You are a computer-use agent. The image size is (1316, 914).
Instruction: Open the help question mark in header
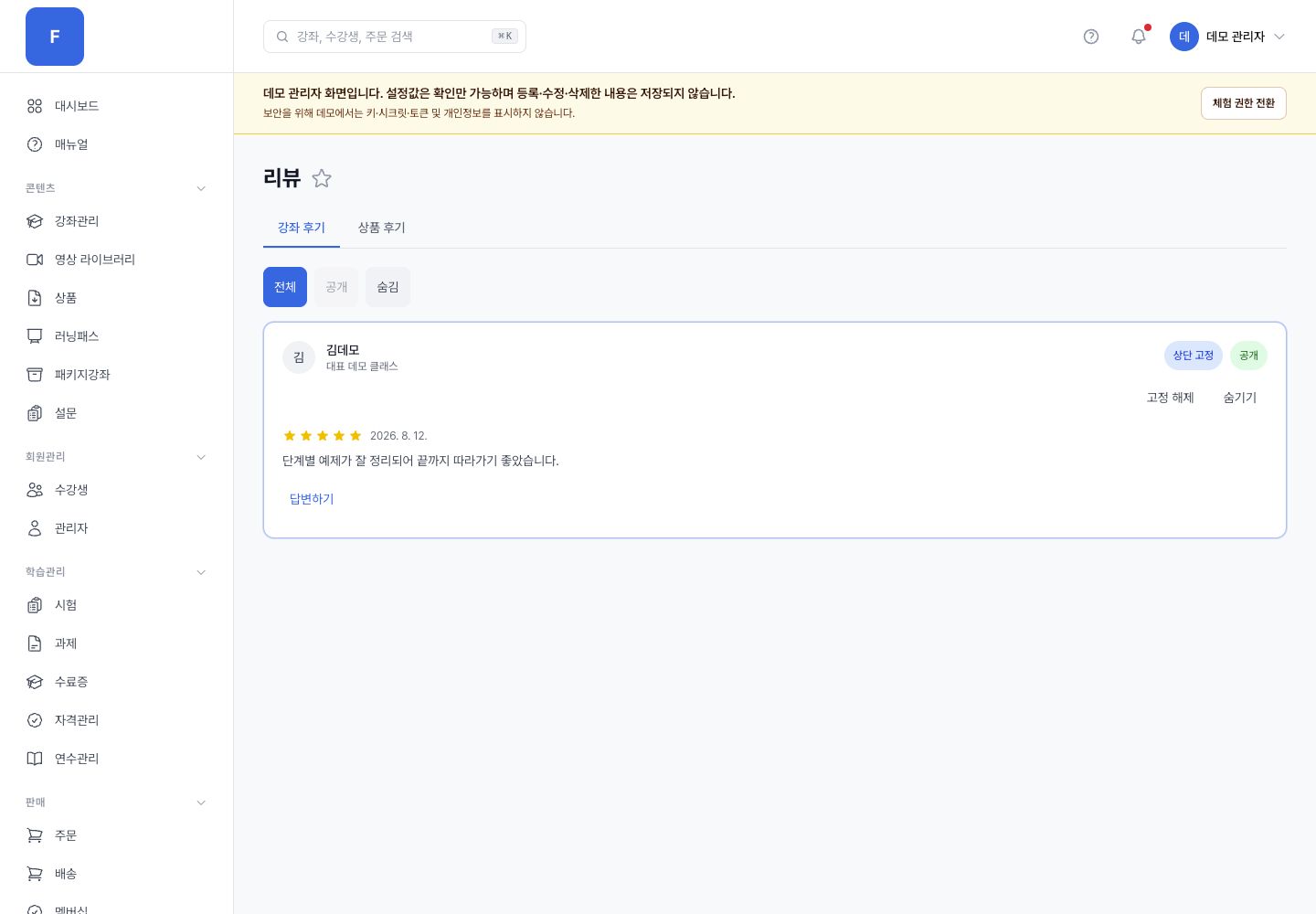click(1091, 37)
